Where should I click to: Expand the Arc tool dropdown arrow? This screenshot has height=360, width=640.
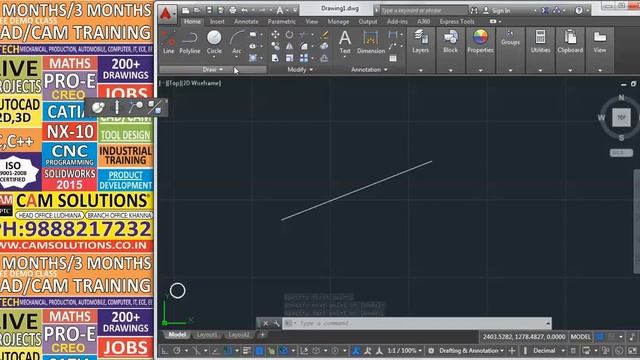pos(236,57)
